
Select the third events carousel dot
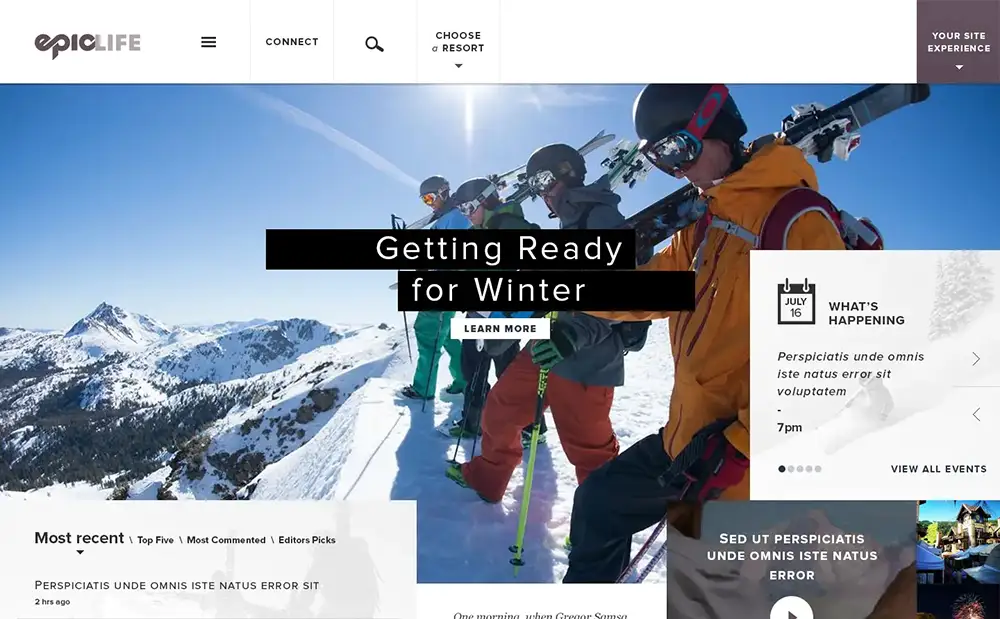pyautogui.click(x=800, y=469)
